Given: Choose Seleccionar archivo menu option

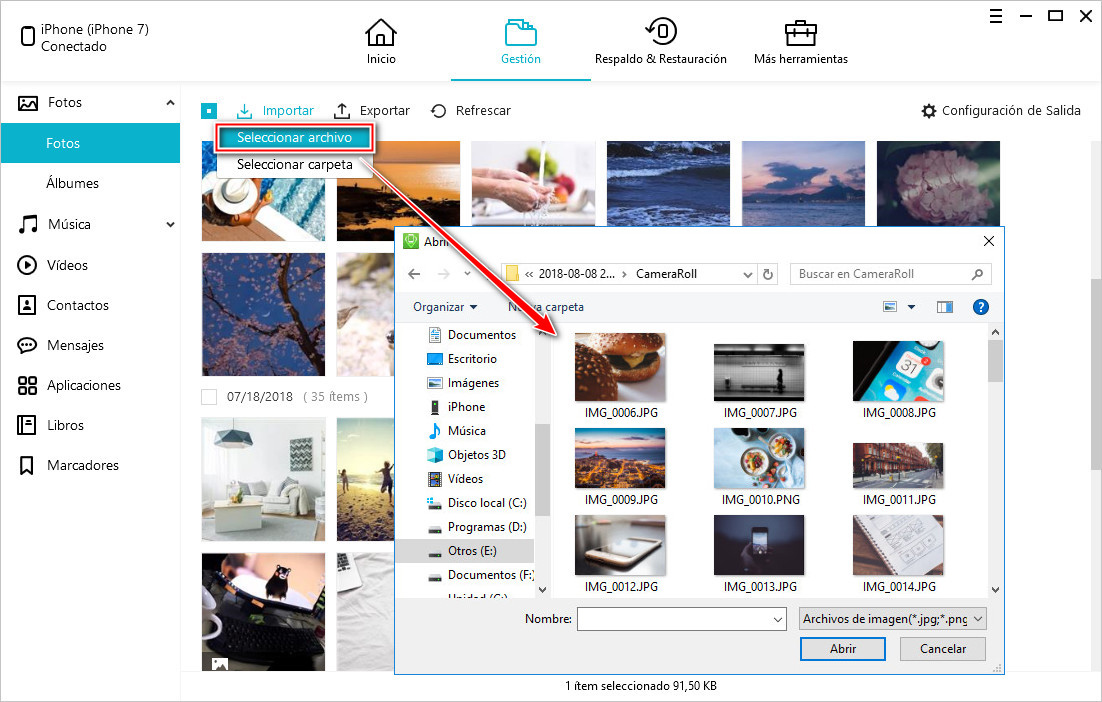Looking at the screenshot, I should tap(294, 138).
